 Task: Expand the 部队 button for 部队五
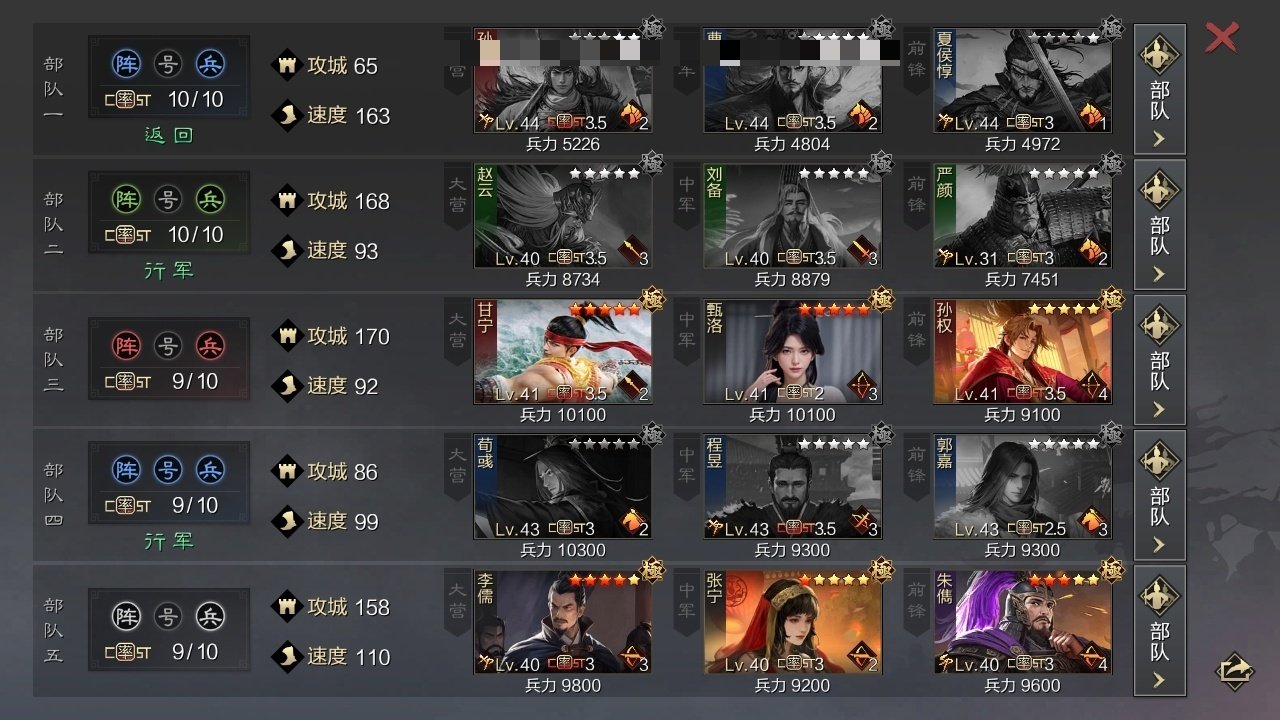(1160, 630)
